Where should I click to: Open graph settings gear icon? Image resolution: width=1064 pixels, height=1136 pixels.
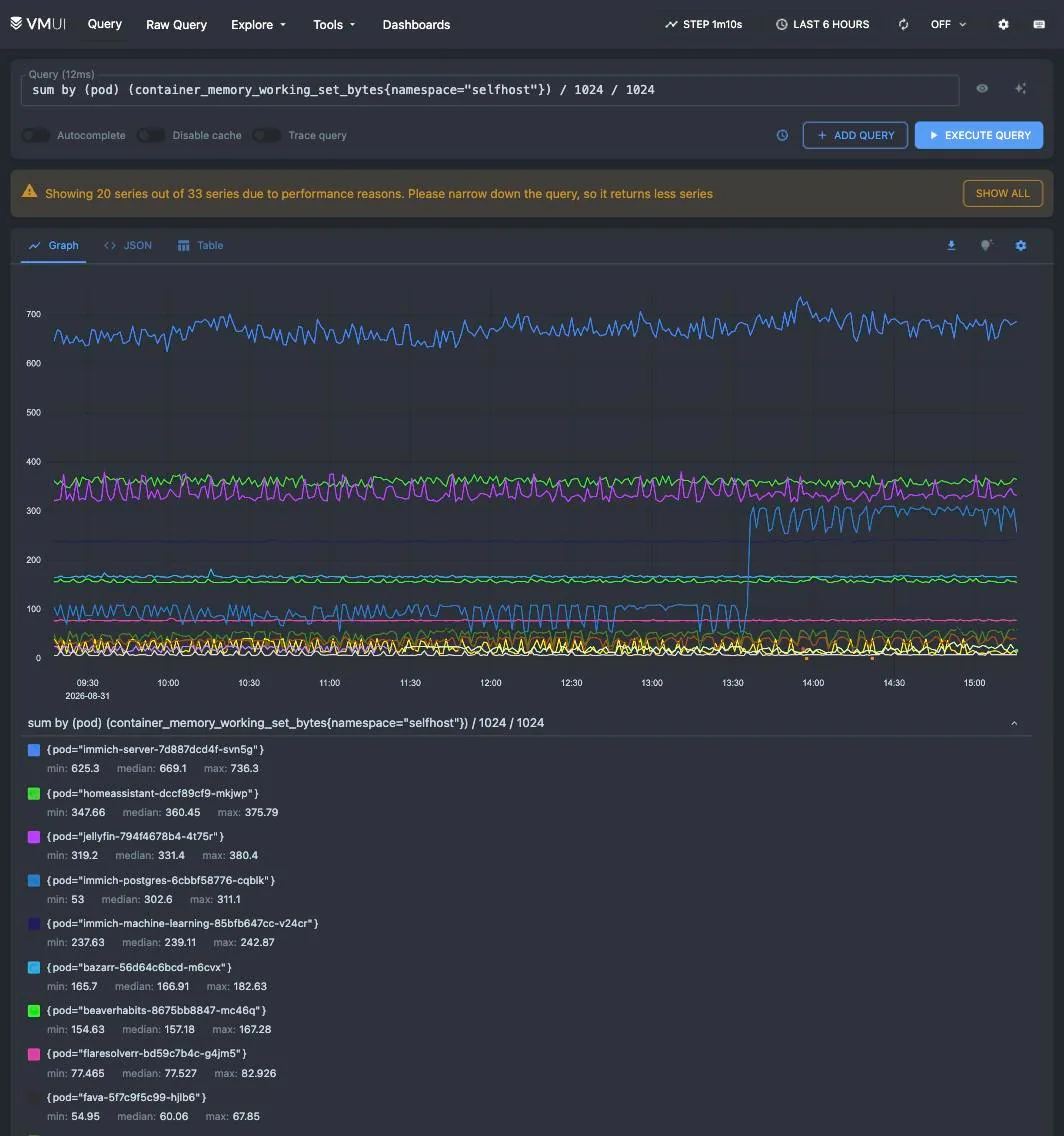pos(1021,246)
